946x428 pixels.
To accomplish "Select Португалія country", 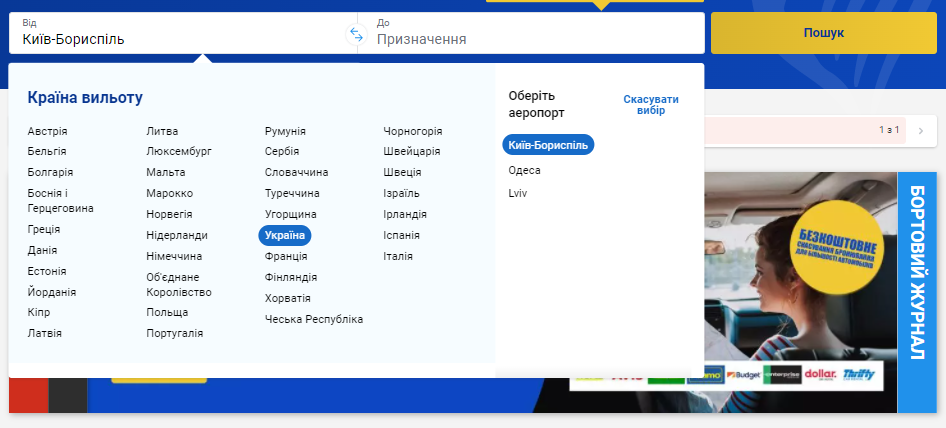I will pyautogui.click(x=175, y=333).
